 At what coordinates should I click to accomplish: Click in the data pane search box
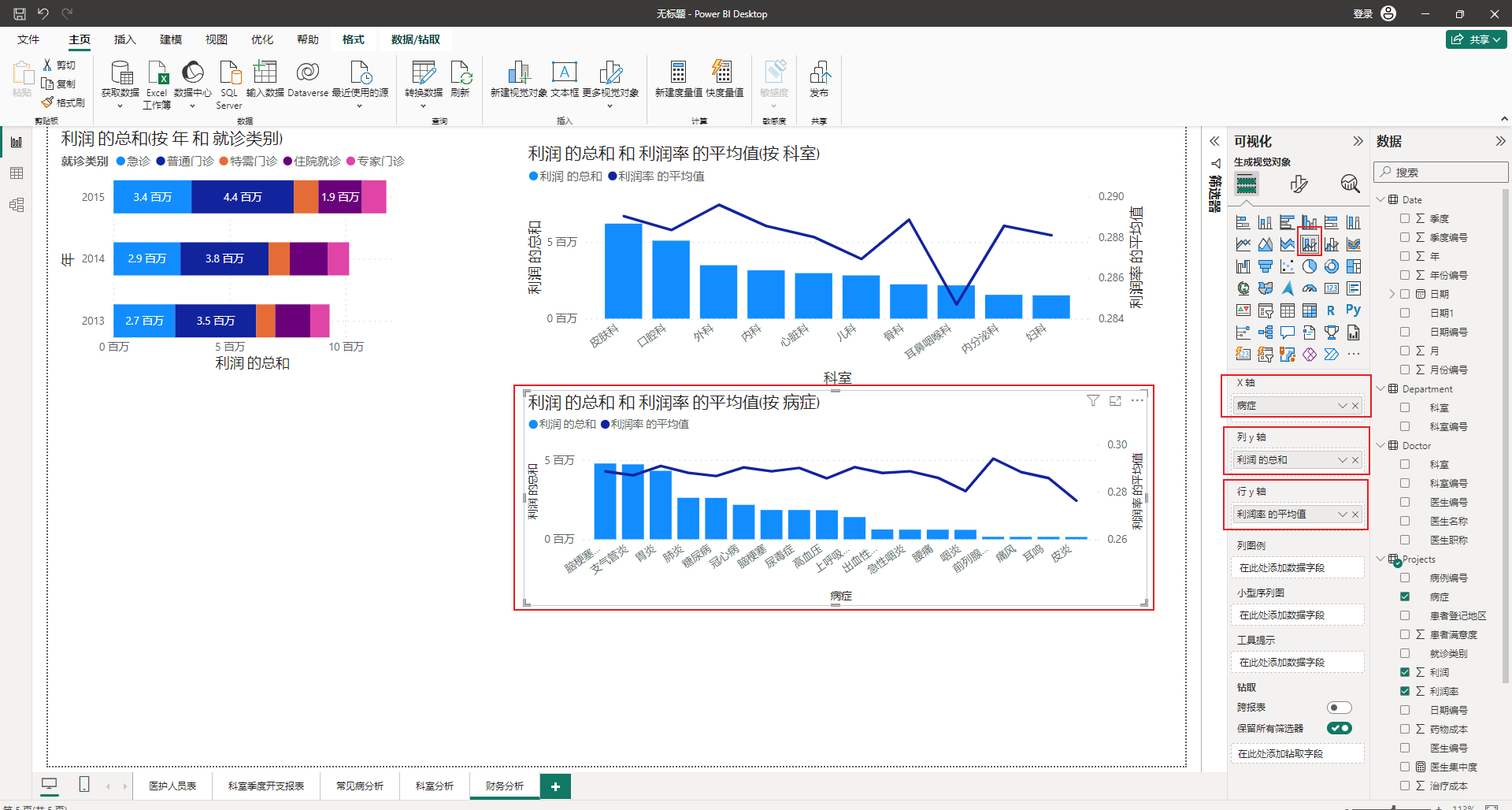tap(1441, 173)
